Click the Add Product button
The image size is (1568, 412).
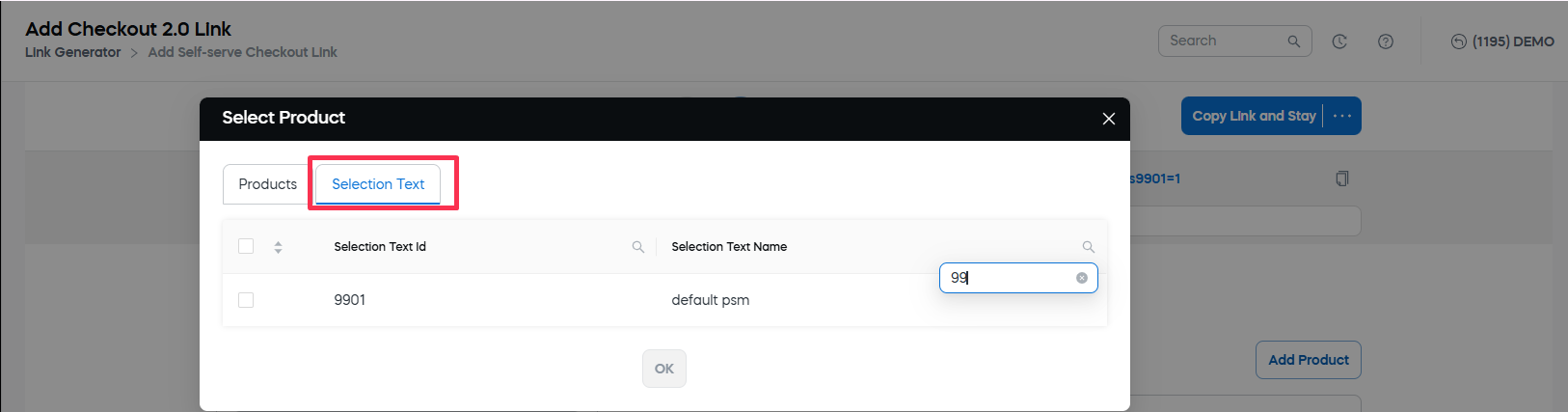coord(1308,360)
